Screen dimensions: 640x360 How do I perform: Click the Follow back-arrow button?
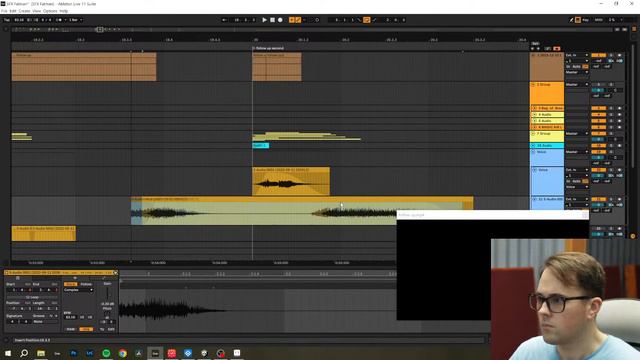pyautogui.click(x=224, y=20)
